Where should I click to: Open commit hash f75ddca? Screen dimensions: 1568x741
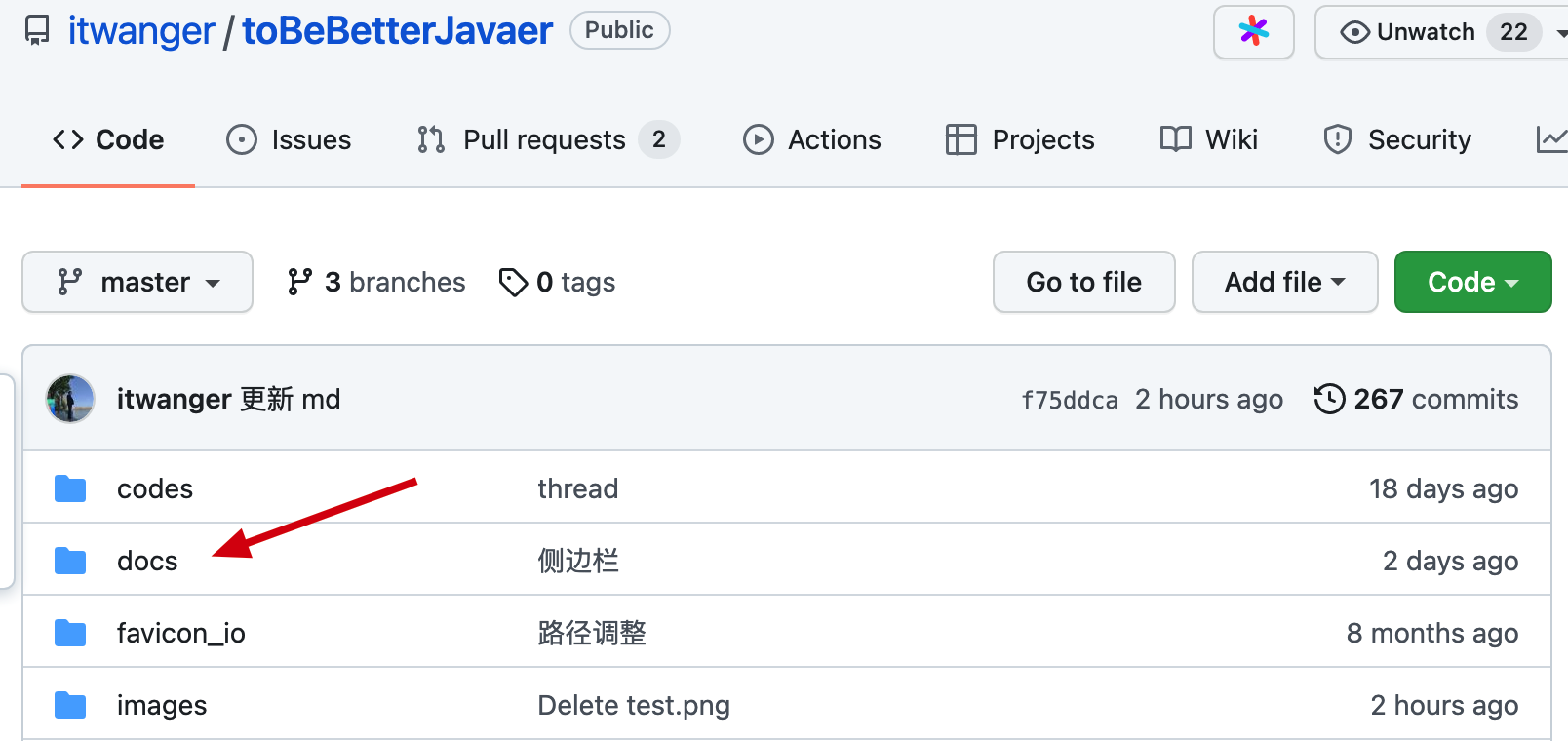click(x=1070, y=400)
